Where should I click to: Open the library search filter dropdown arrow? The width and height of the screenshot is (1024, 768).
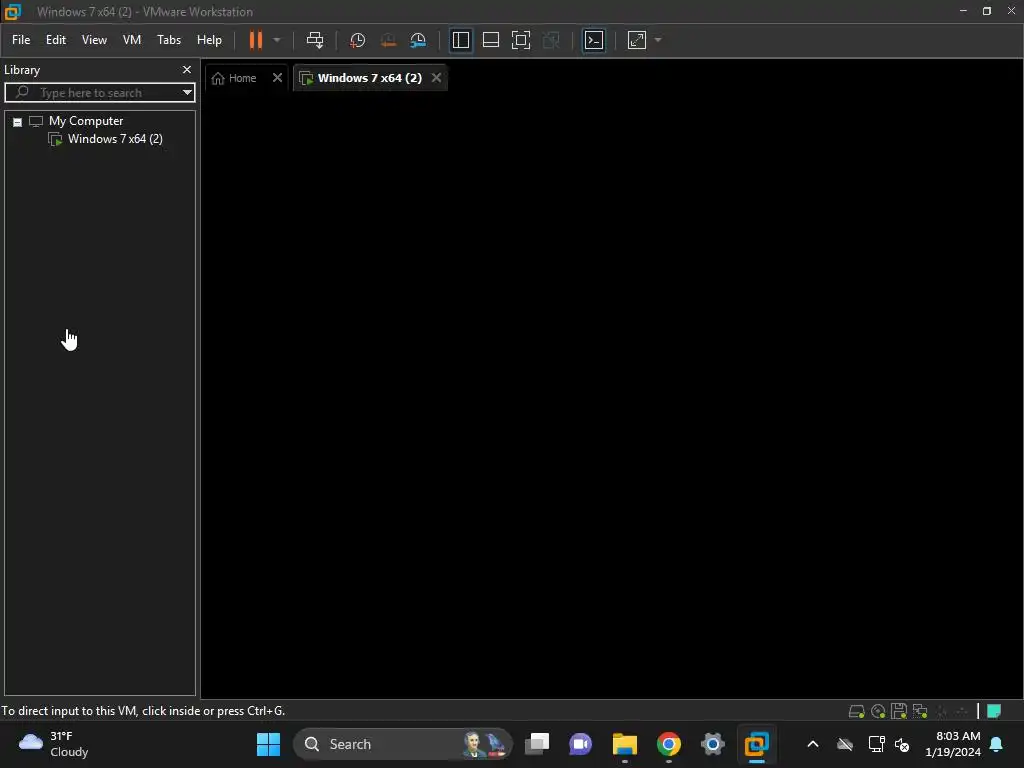pos(187,93)
